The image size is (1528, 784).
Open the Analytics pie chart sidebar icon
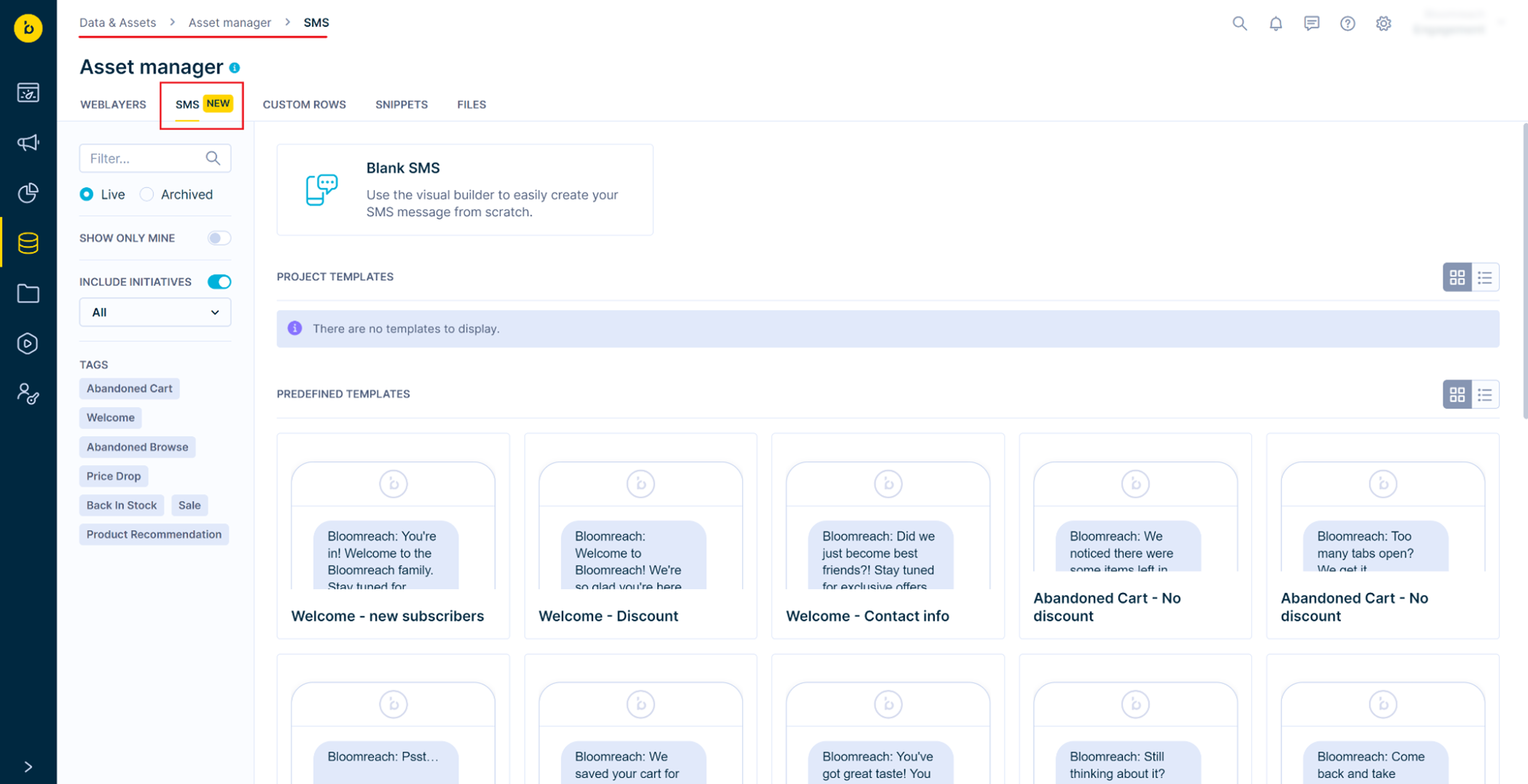coord(28,193)
